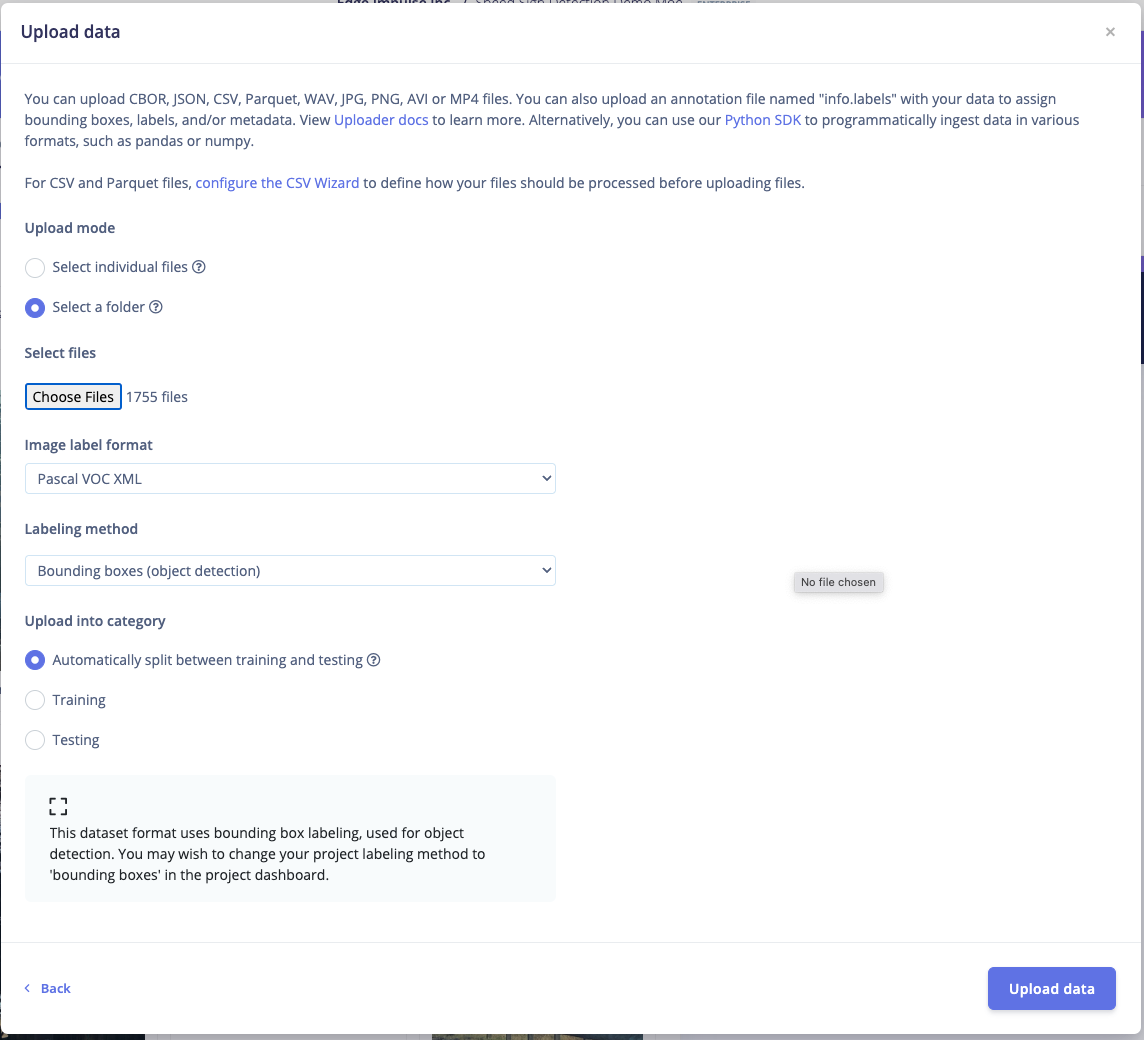Viewport: 1144px width, 1040px height.
Task: Click the bounding box labeling info message
Action: click(x=268, y=854)
